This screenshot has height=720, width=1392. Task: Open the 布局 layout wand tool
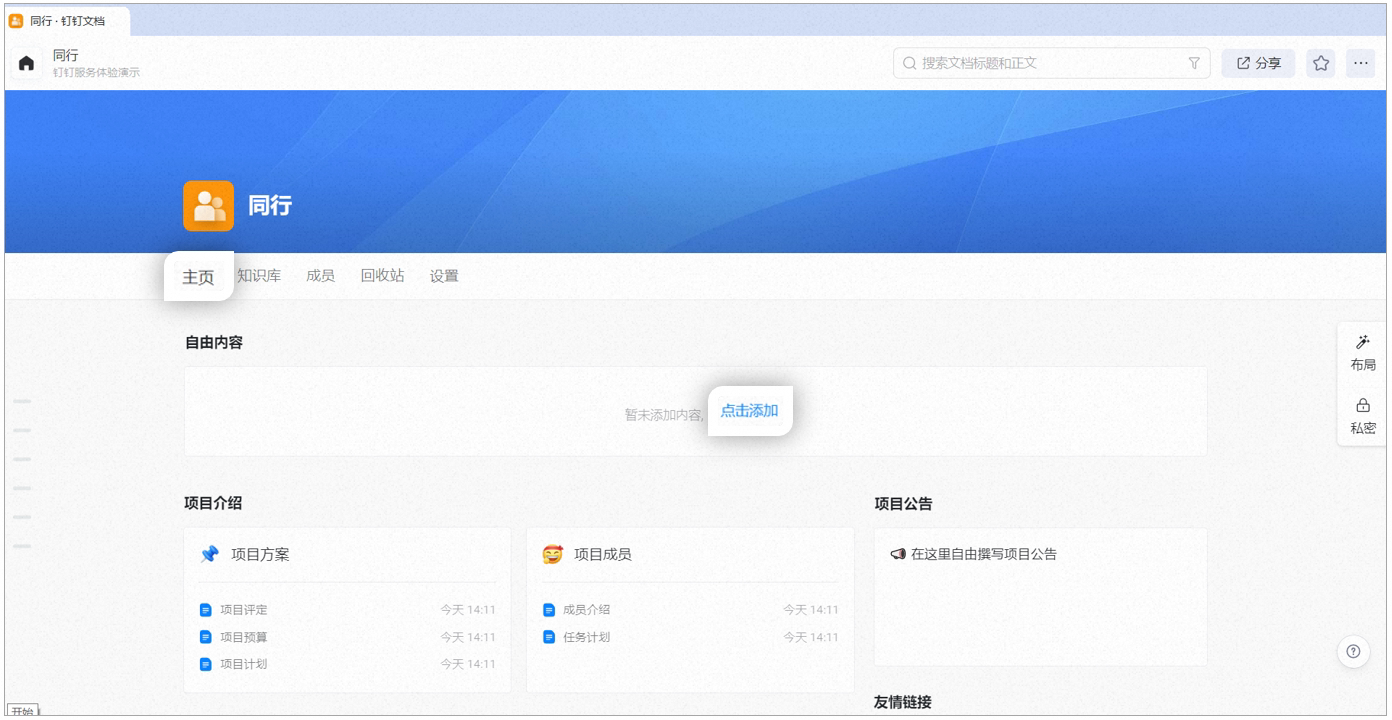pos(1363,352)
